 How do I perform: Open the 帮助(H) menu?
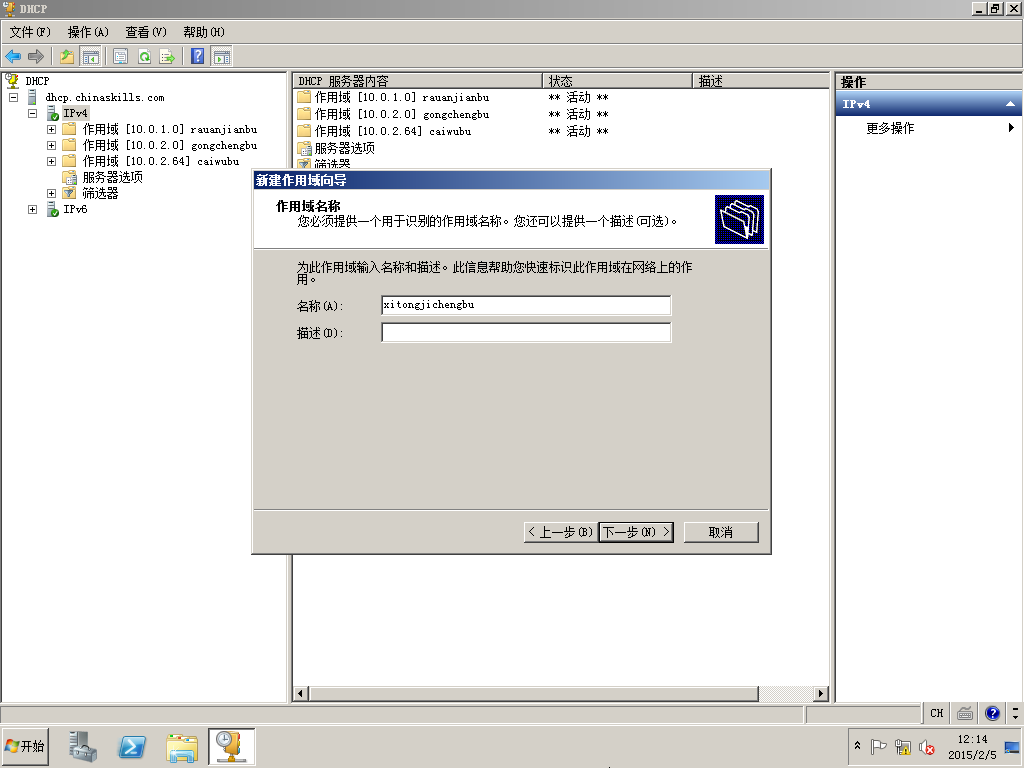click(204, 32)
